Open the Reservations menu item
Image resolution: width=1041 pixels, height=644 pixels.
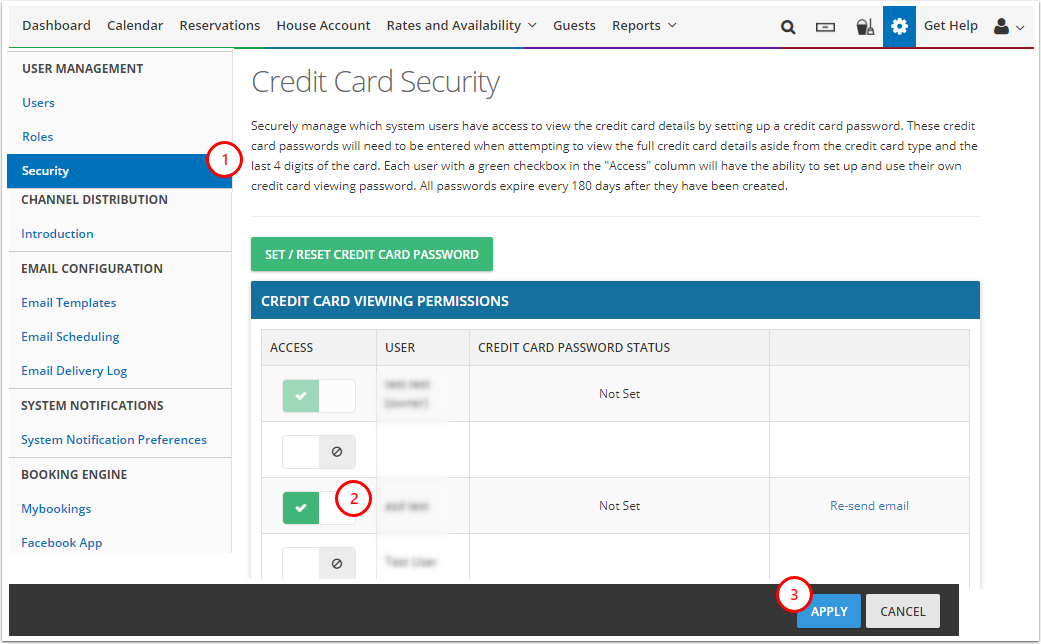coord(220,25)
